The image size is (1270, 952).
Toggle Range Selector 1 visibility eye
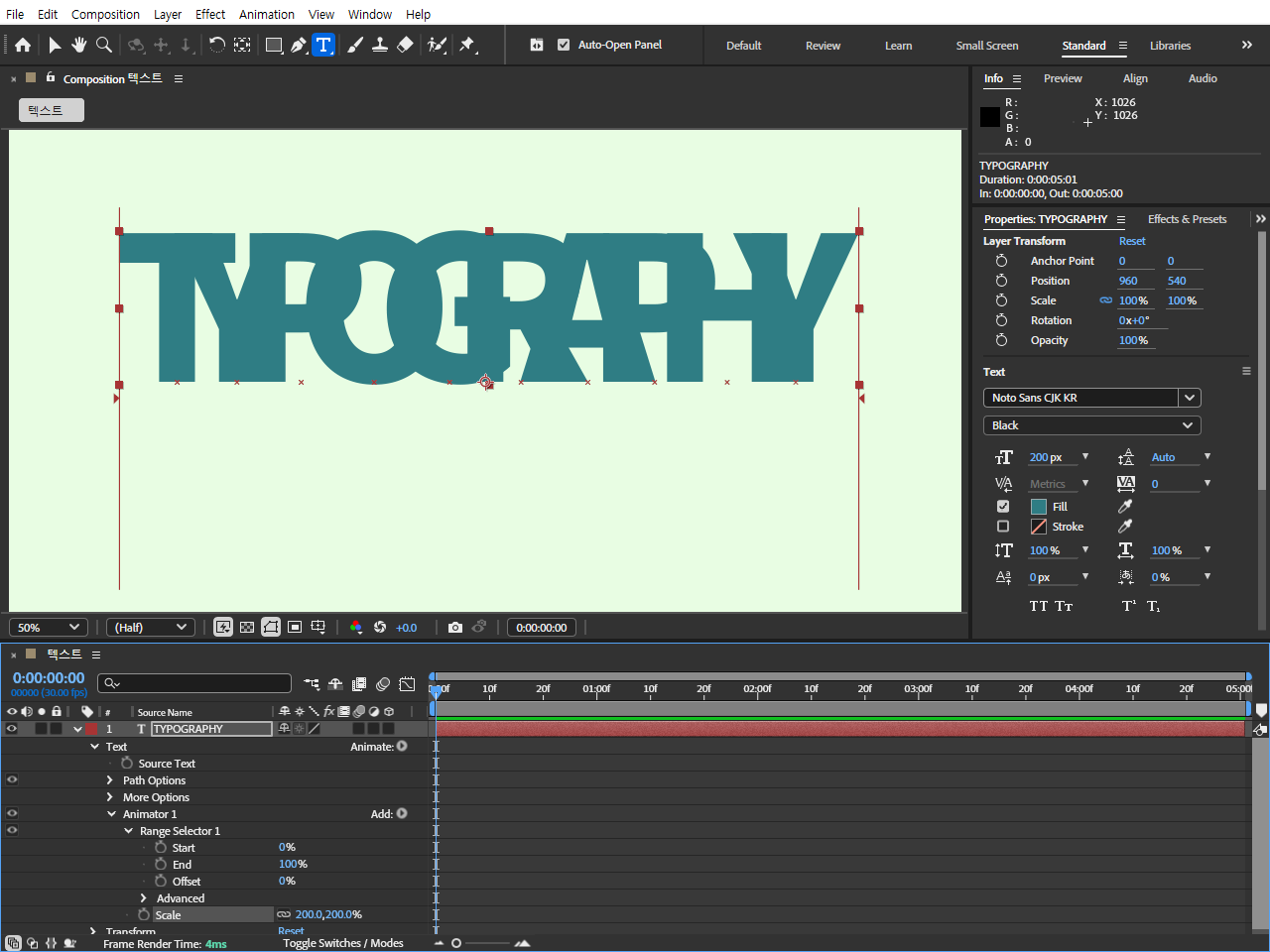(x=12, y=831)
